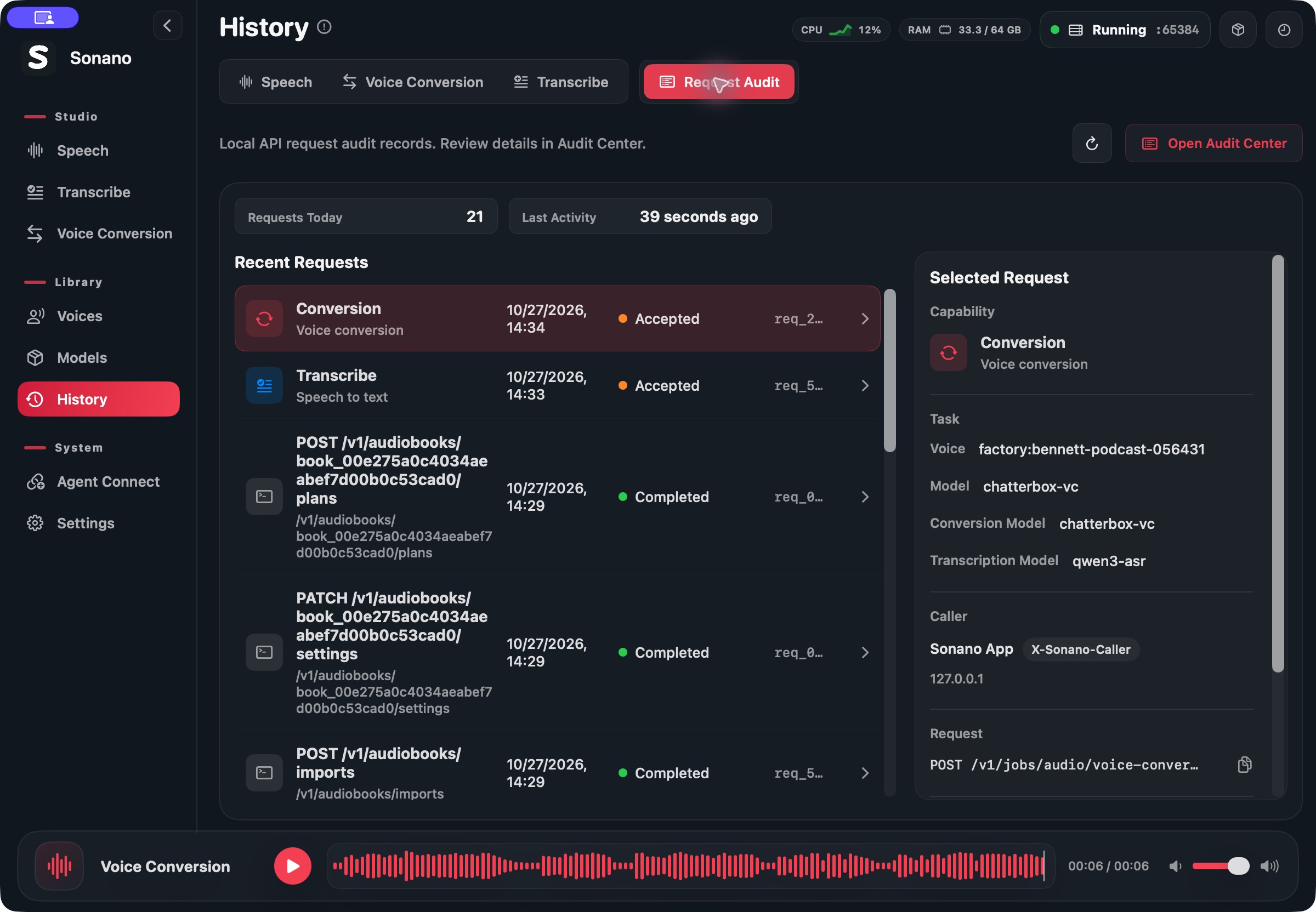Screen dimensions: 1316x912
Task: Copy the POST request path
Action: [x=1245, y=765]
